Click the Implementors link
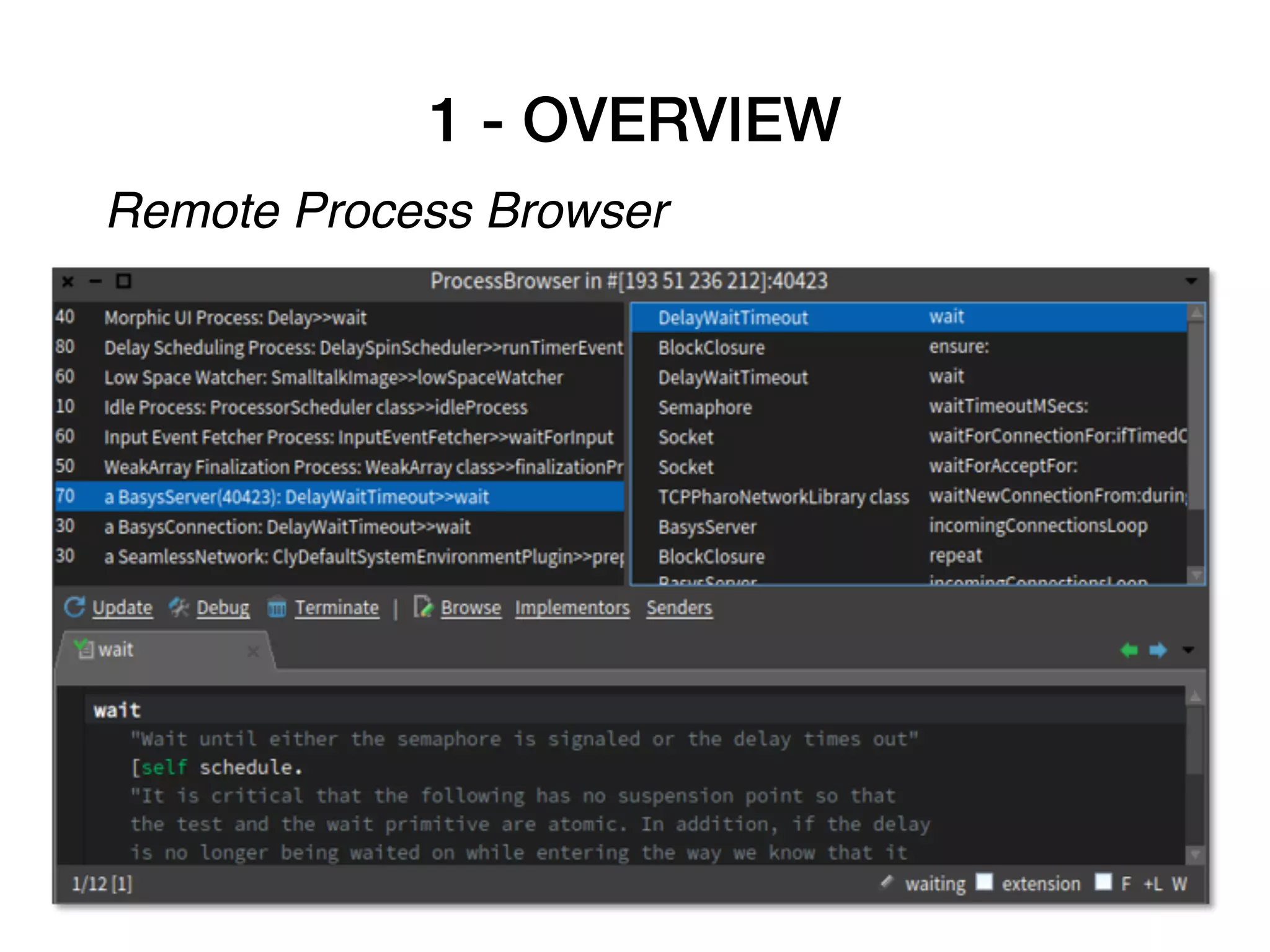Viewport: 1270px width, 952px height. point(572,607)
